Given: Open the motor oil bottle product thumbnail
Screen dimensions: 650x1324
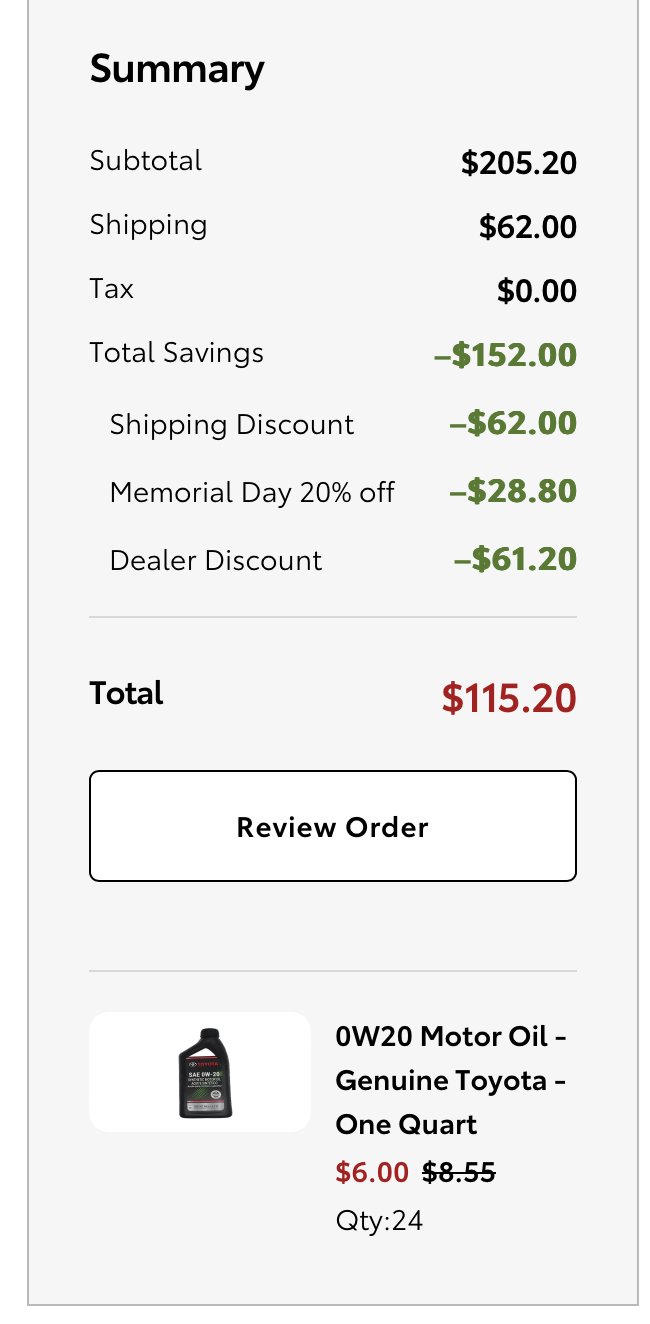Looking at the screenshot, I should point(200,1072).
